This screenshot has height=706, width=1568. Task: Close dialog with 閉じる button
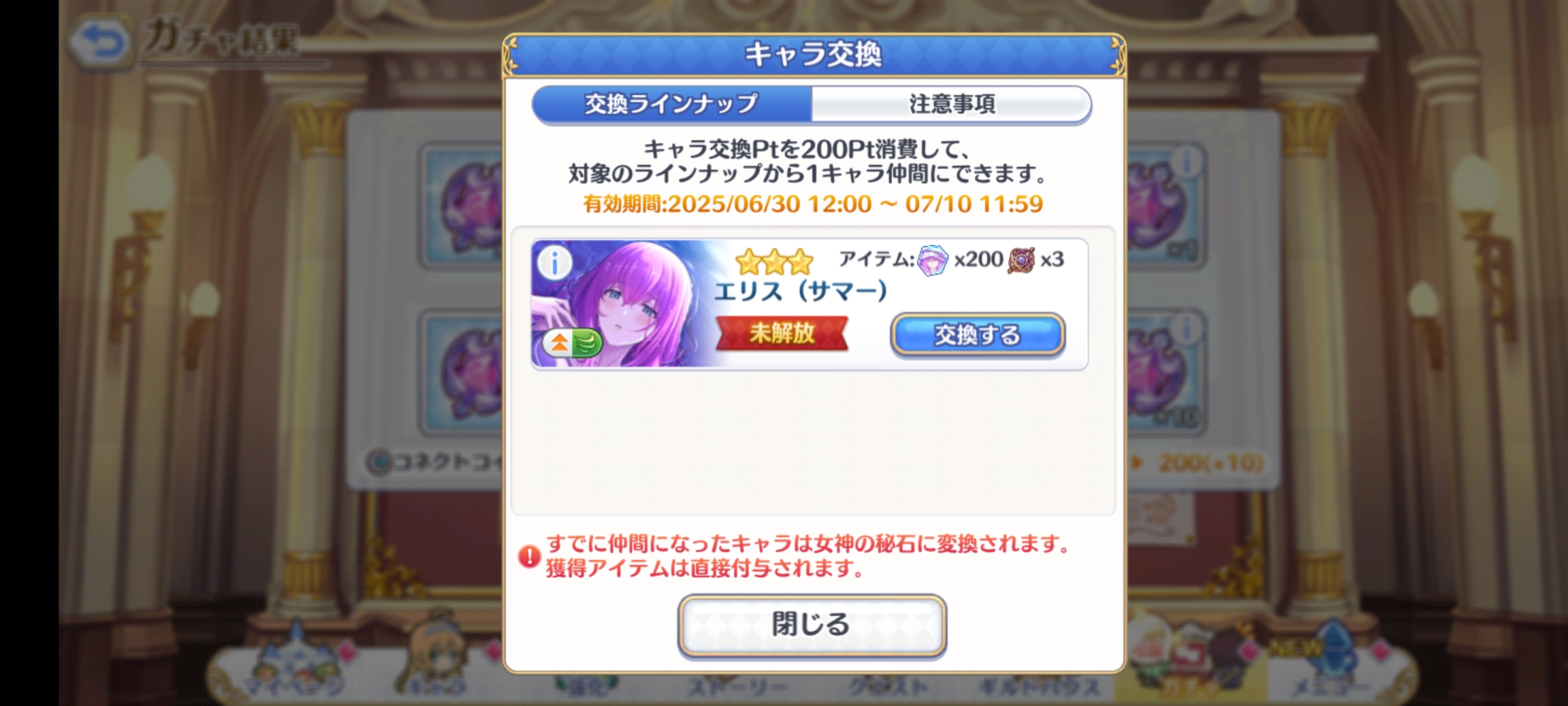[812, 625]
